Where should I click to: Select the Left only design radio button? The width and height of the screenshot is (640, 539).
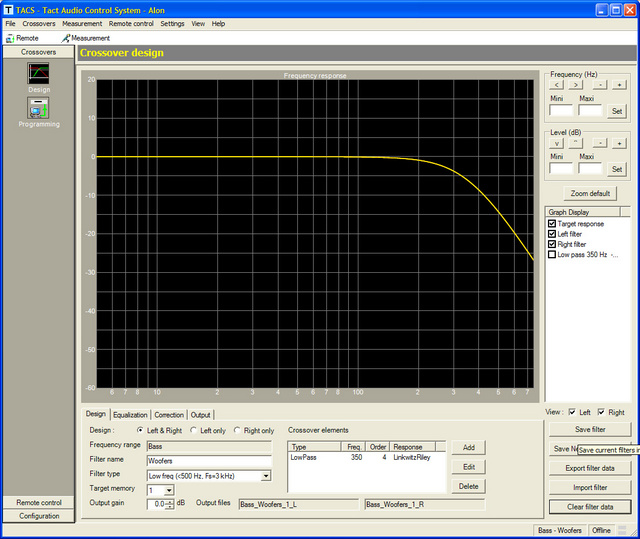(194, 430)
